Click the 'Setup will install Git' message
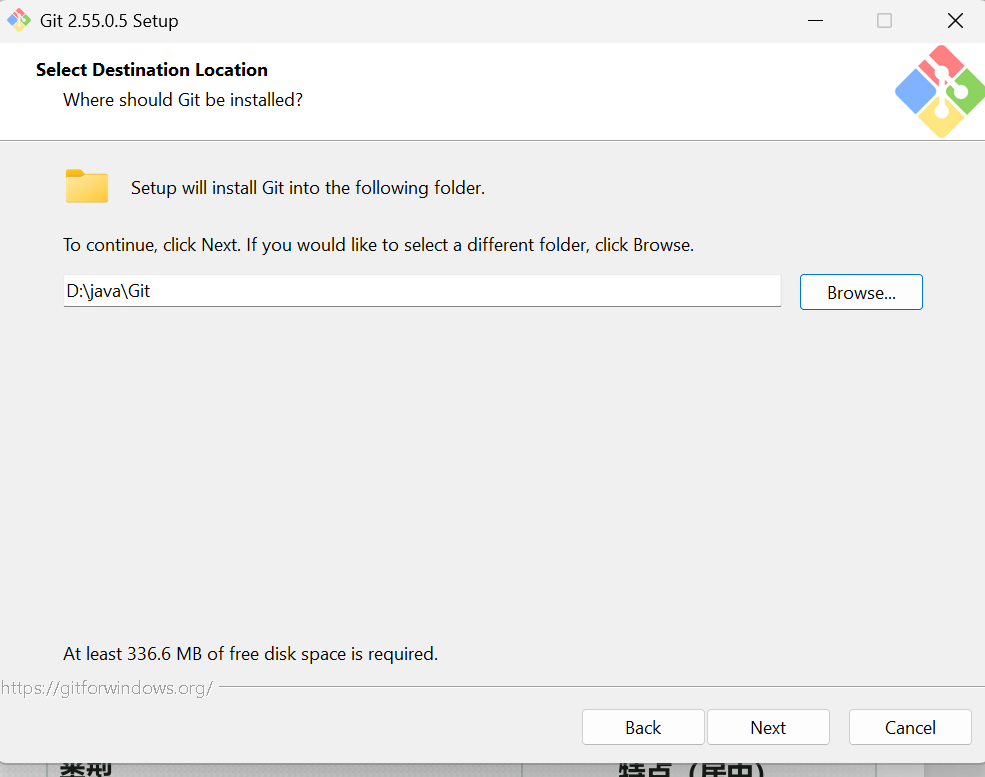The image size is (985, 777). pos(308,188)
